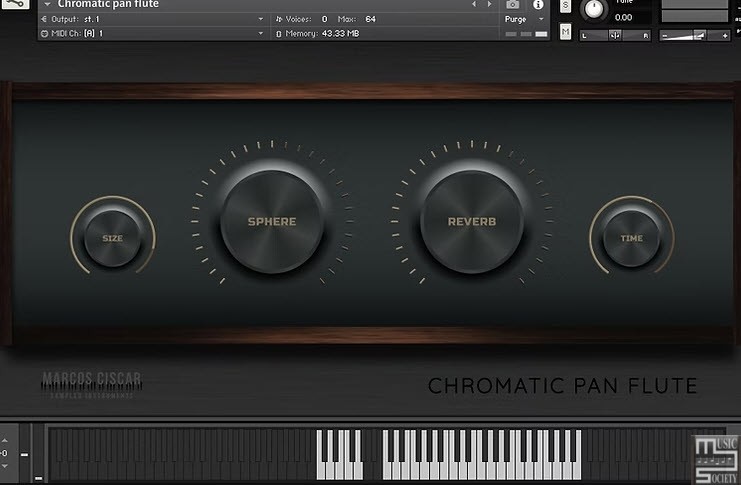
Task: Mute the instrument with M button
Action: click(x=565, y=32)
